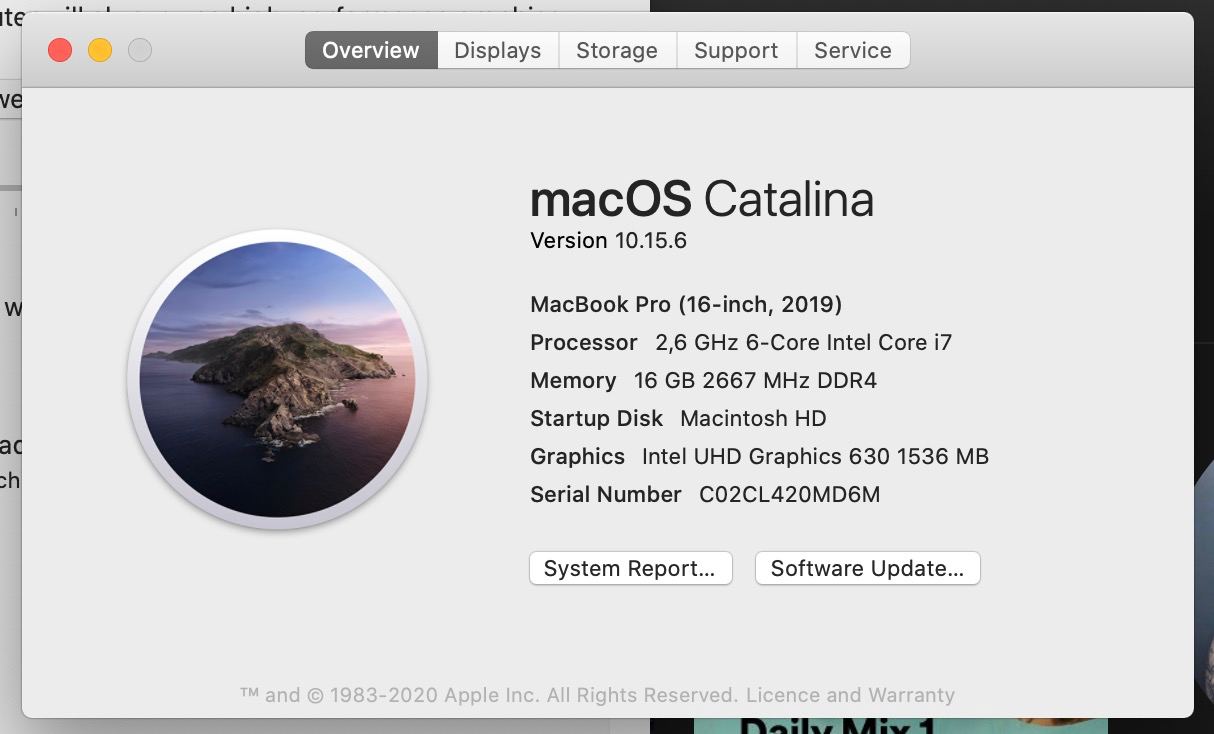Click the macOS Catalina island image
The width and height of the screenshot is (1214, 734).
pyautogui.click(x=277, y=379)
